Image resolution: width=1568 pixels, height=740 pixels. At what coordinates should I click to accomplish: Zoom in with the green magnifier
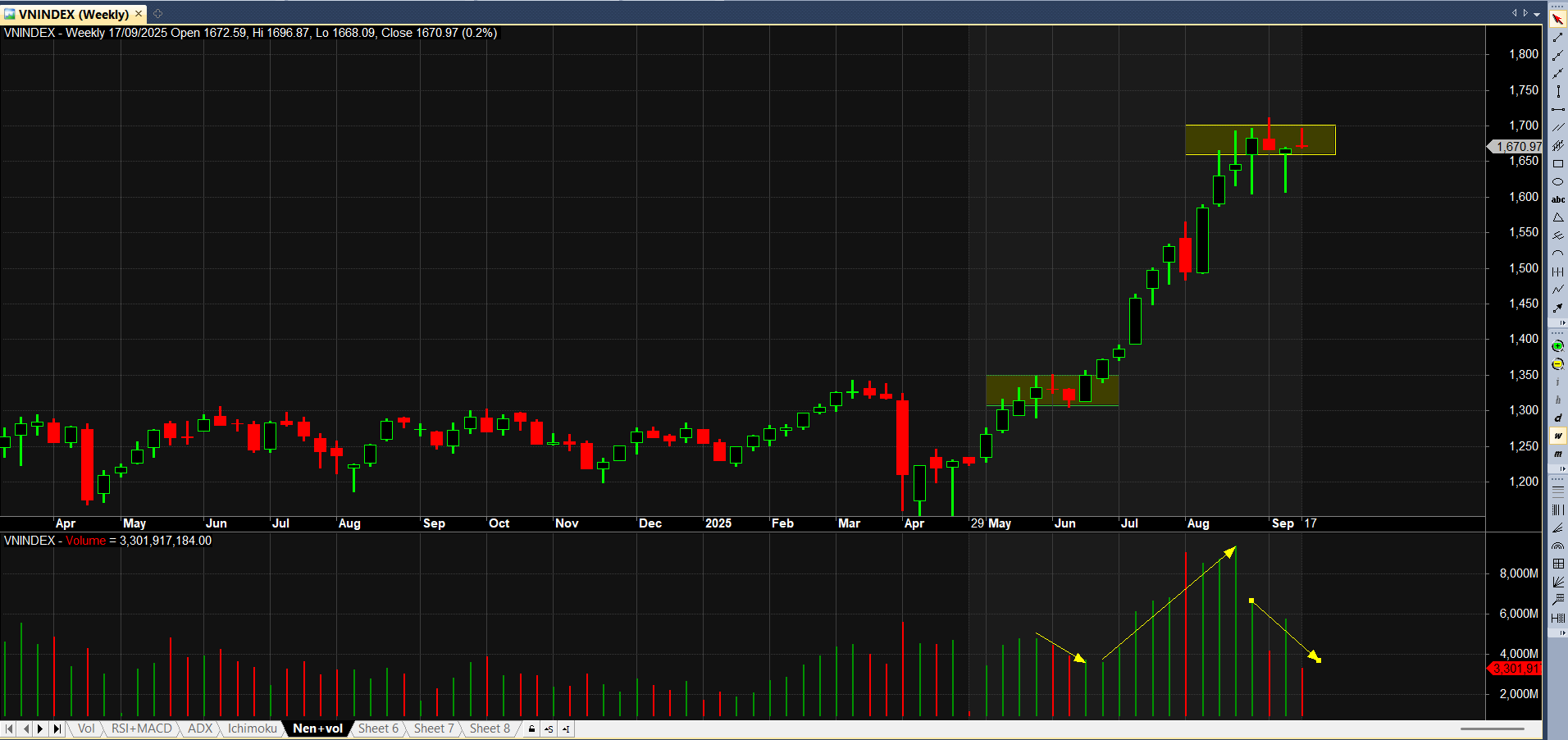point(1558,346)
